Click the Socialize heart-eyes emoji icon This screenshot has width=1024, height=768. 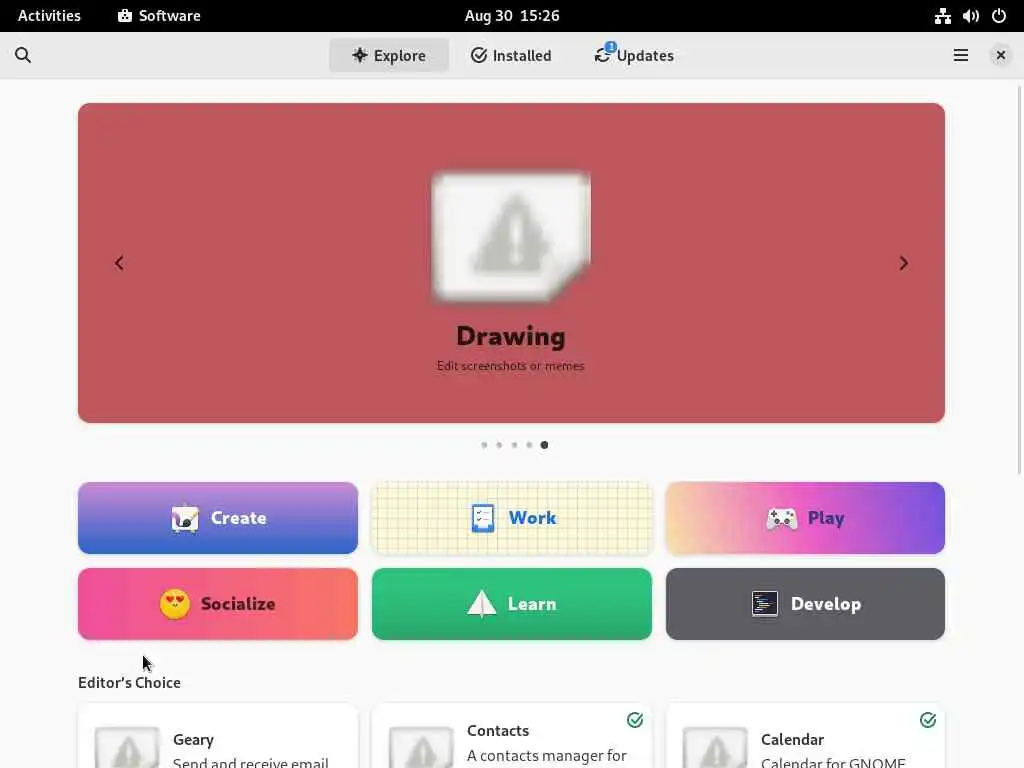pos(175,604)
